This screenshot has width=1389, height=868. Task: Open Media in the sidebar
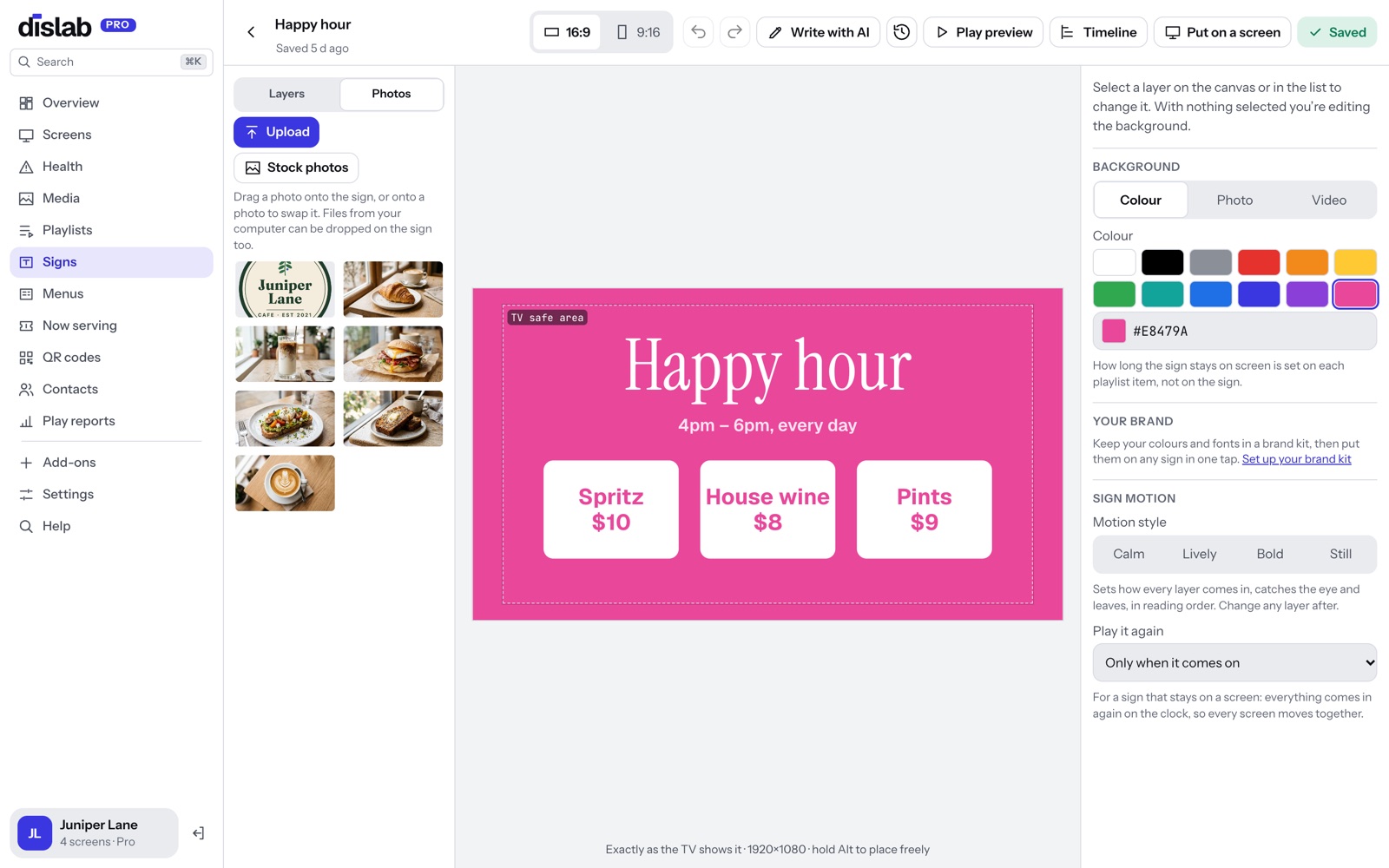[x=111, y=198]
